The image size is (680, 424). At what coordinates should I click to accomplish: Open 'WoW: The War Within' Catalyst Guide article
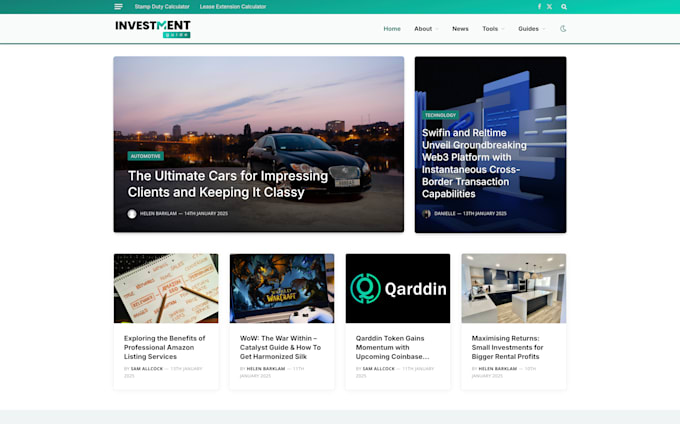280,347
